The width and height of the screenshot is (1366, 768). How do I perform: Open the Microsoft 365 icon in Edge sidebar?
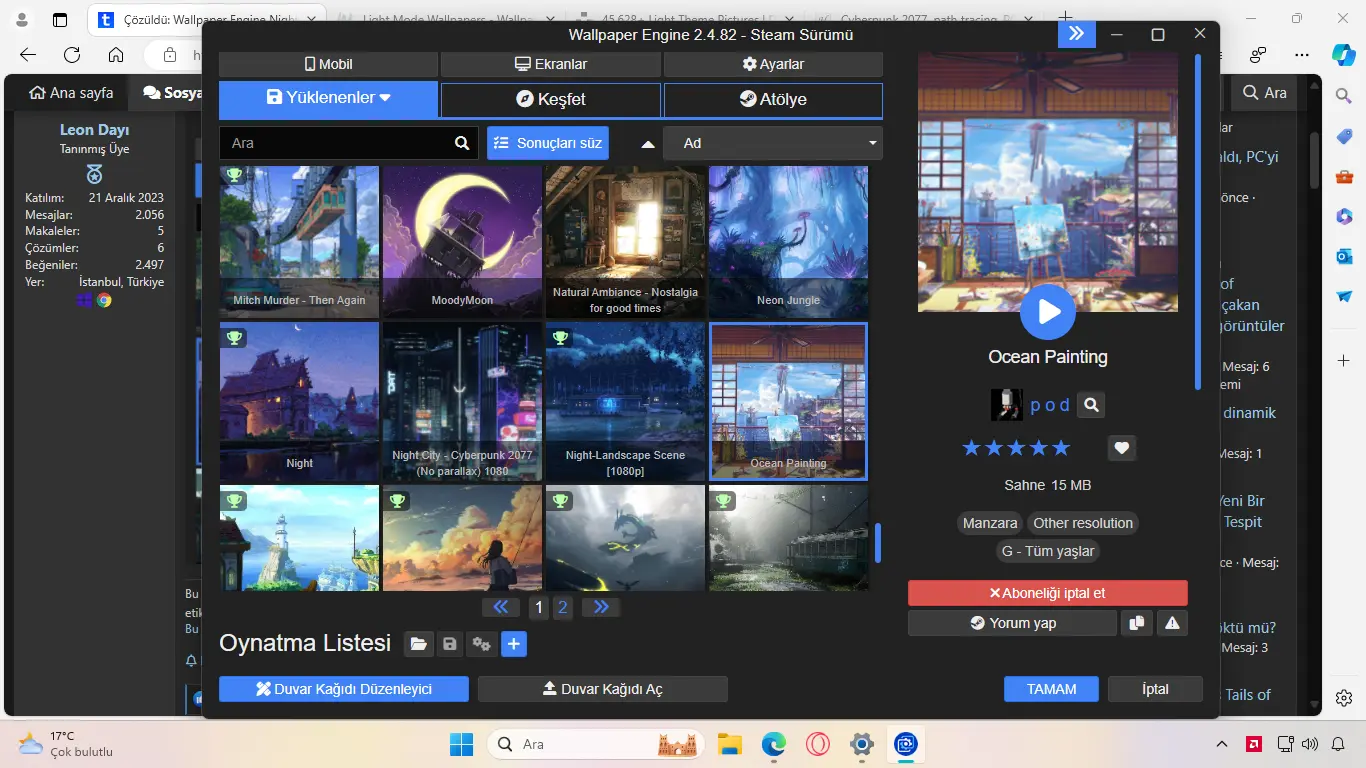click(1344, 216)
